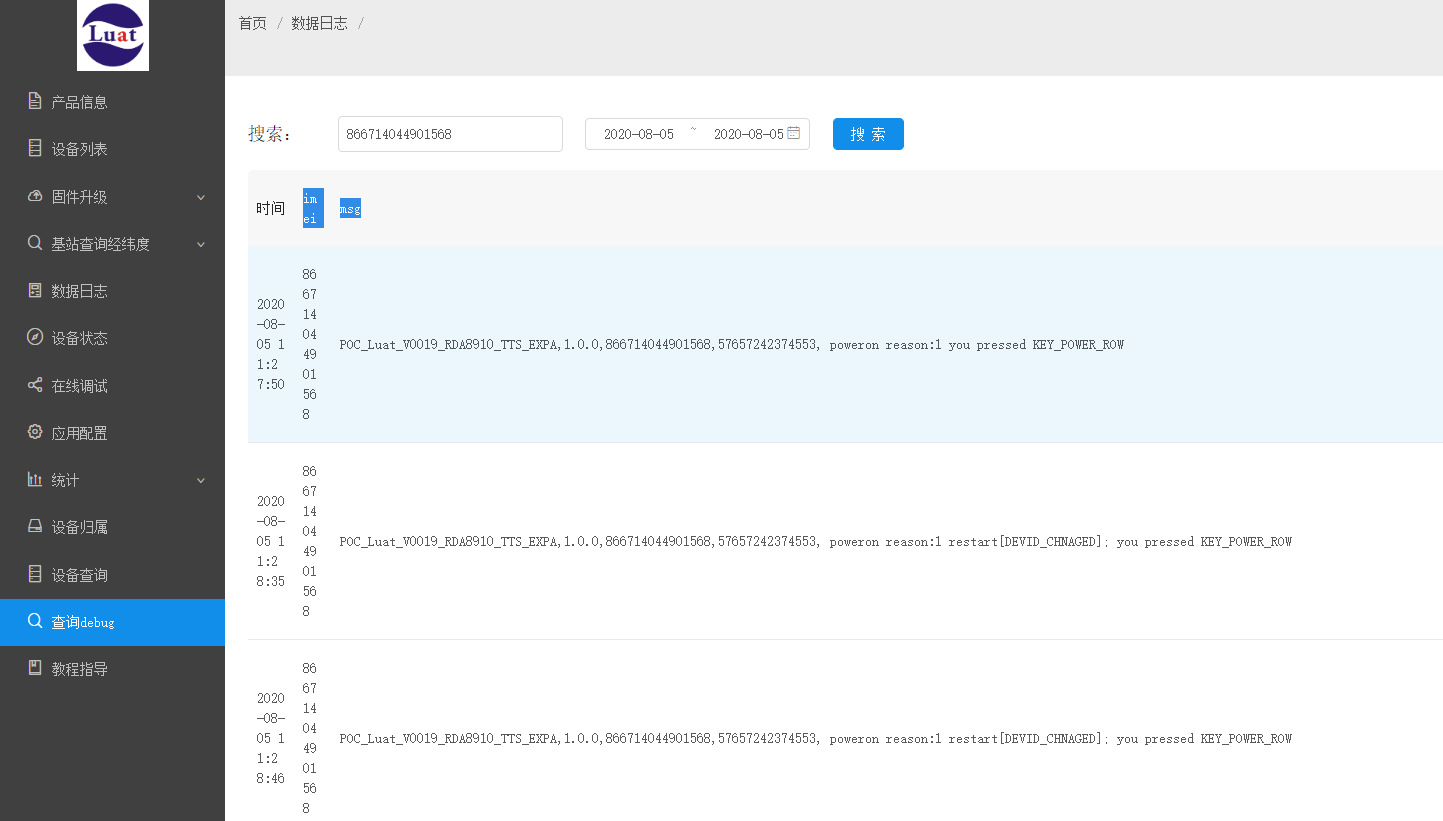Click the 数据日志 log icon

pos(35,290)
